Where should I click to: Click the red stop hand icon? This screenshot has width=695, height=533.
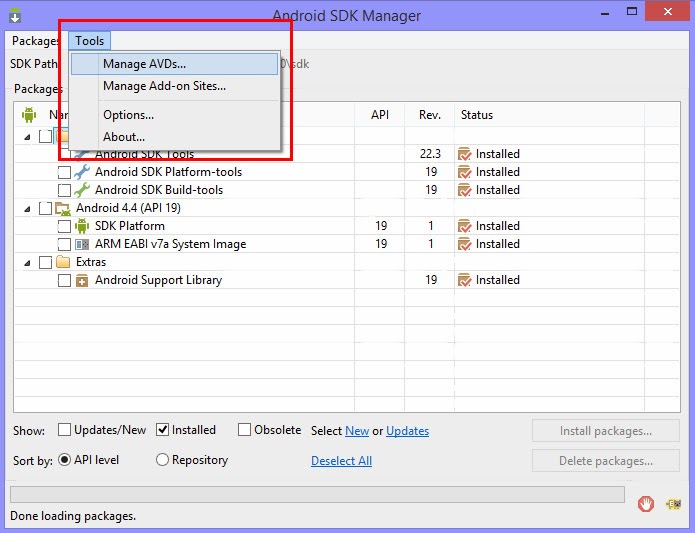646,504
